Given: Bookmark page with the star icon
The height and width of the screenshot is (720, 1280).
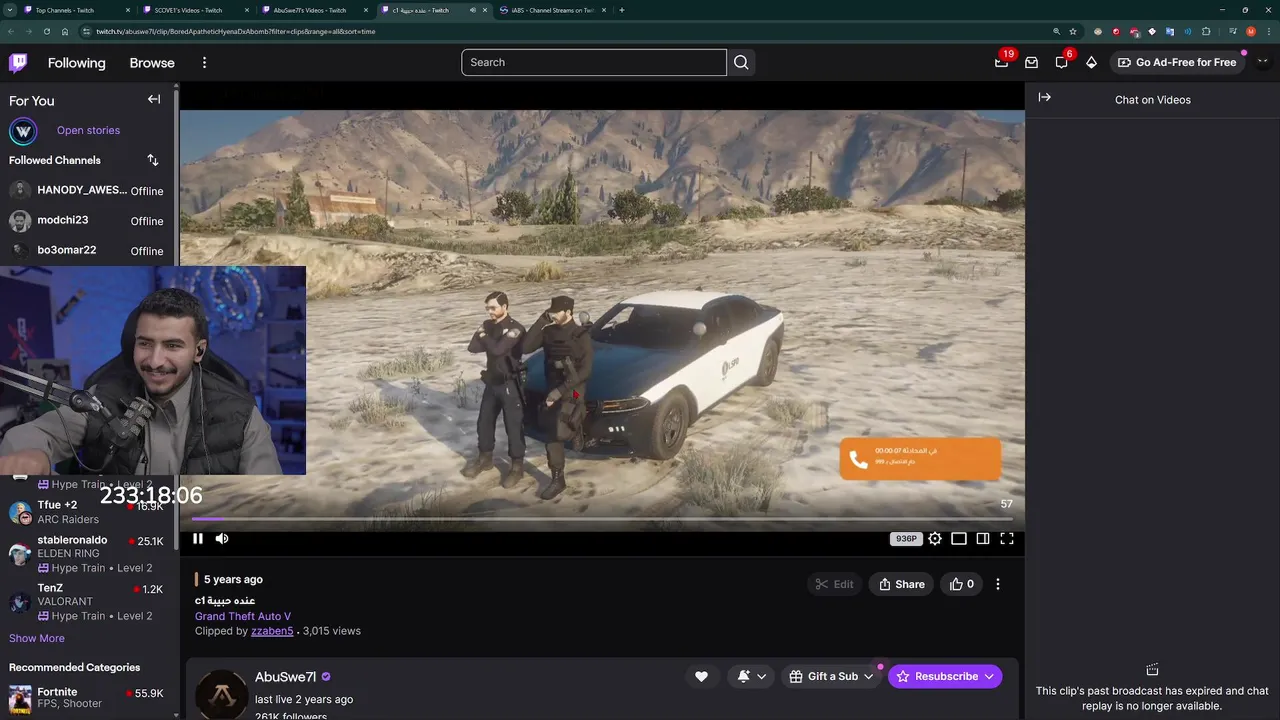Looking at the screenshot, I should point(1073,31).
